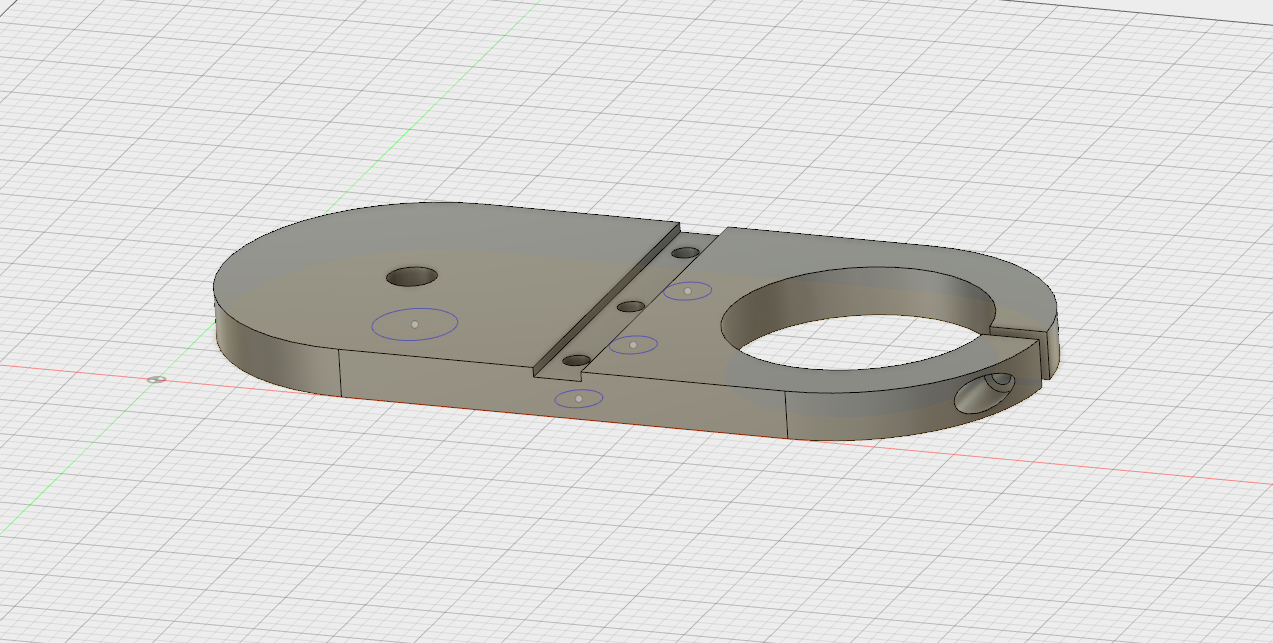Select the rearmost hole in the slot
1273x643 pixels.
685,254
